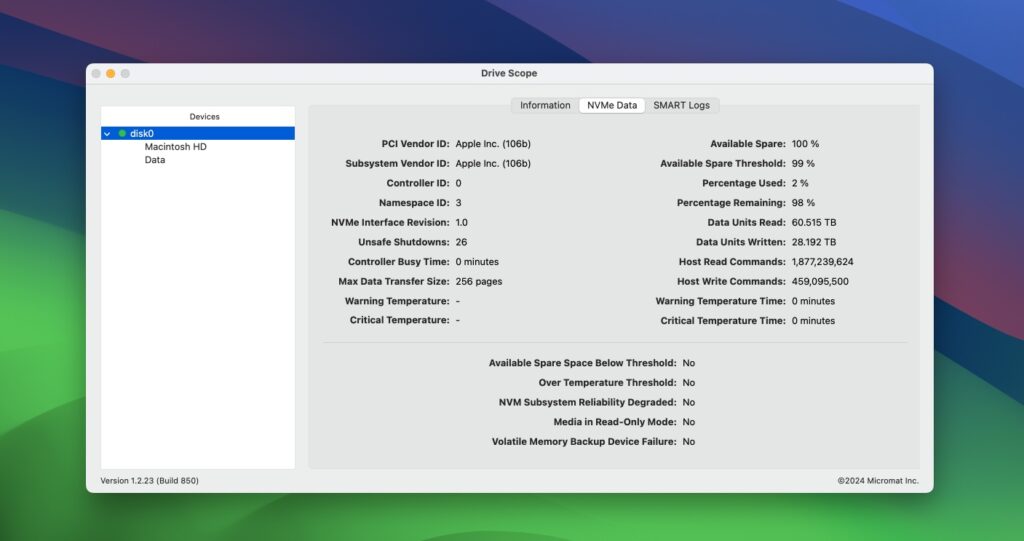1024x541 pixels.
Task: Close the Drive Scope window
Action: [96, 73]
